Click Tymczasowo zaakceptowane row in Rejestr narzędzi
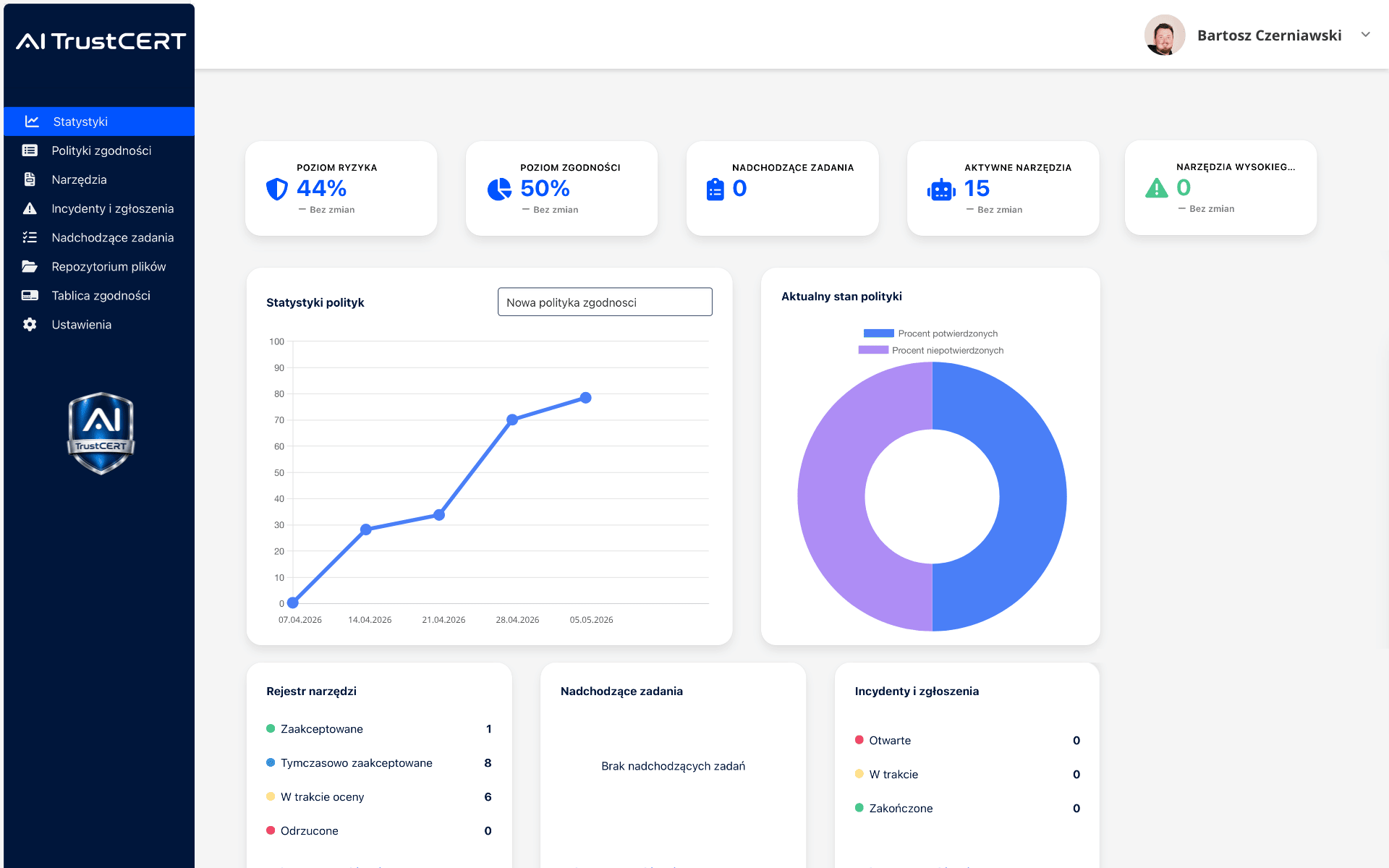This screenshot has width=1389, height=868. pos(379,763)
